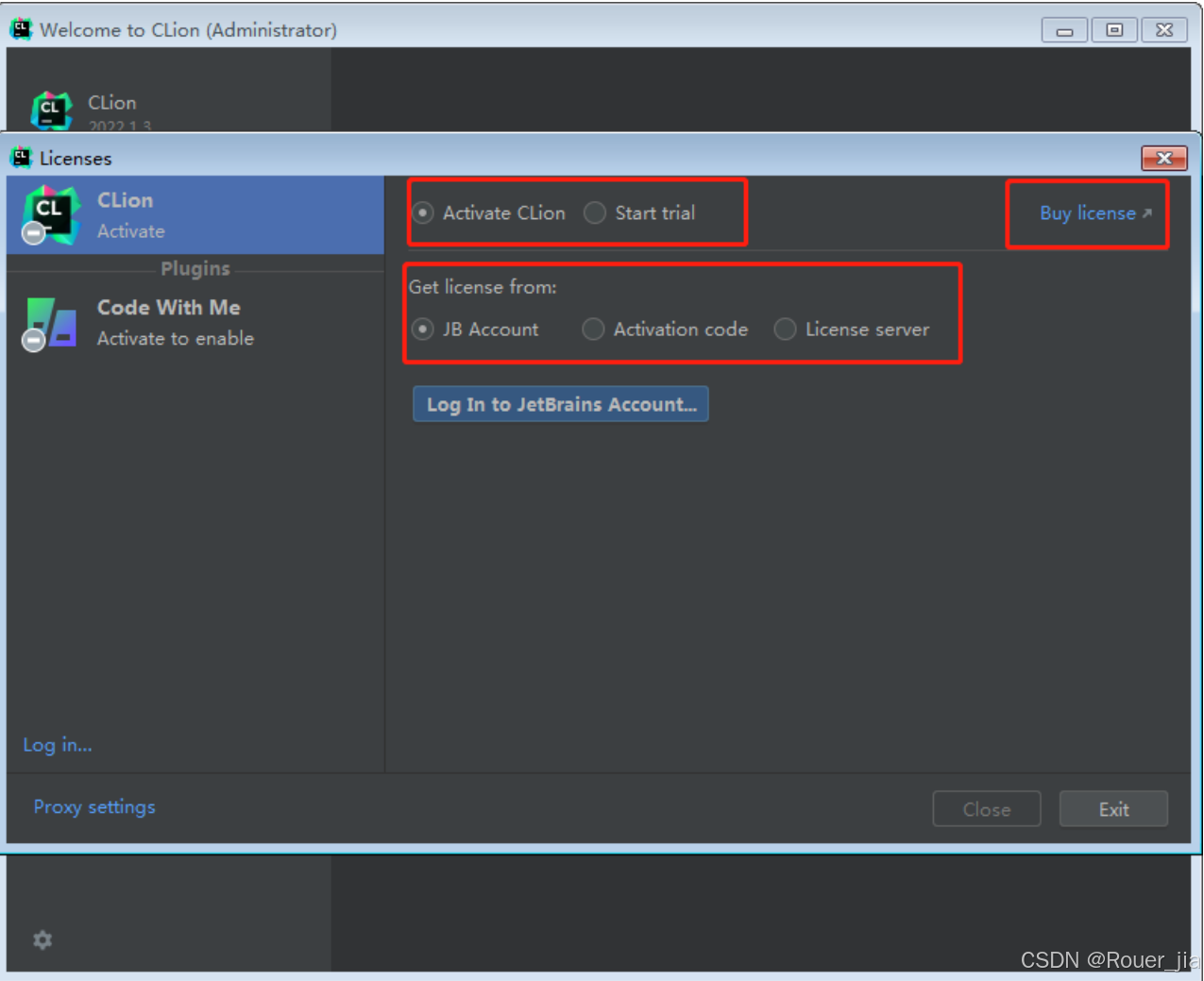The width and height of the screenshot is (1204, 981).
Task: Maximize the Welcome to CLion window
Action: pos(1114,30)
